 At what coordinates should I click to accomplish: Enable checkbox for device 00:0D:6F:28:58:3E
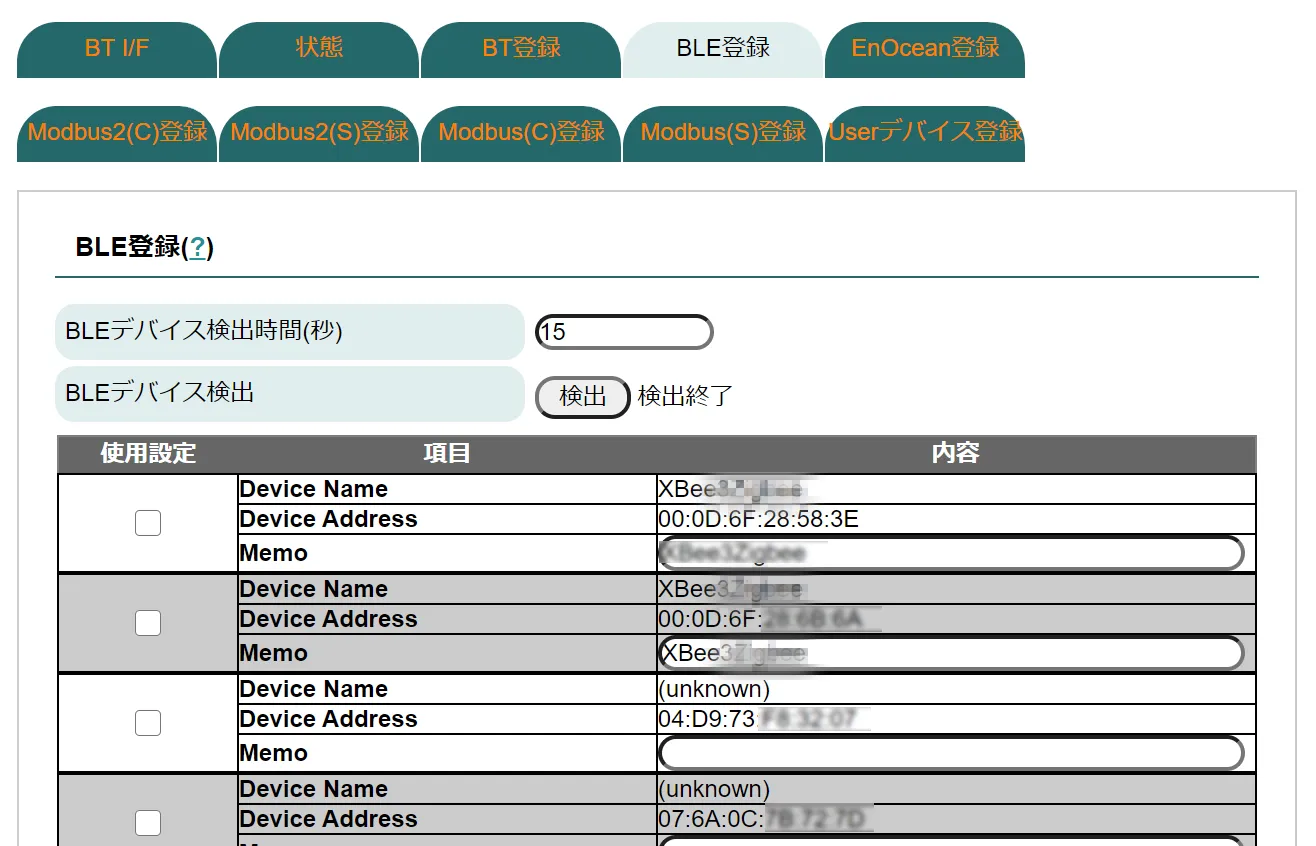[x=148, y=523]
